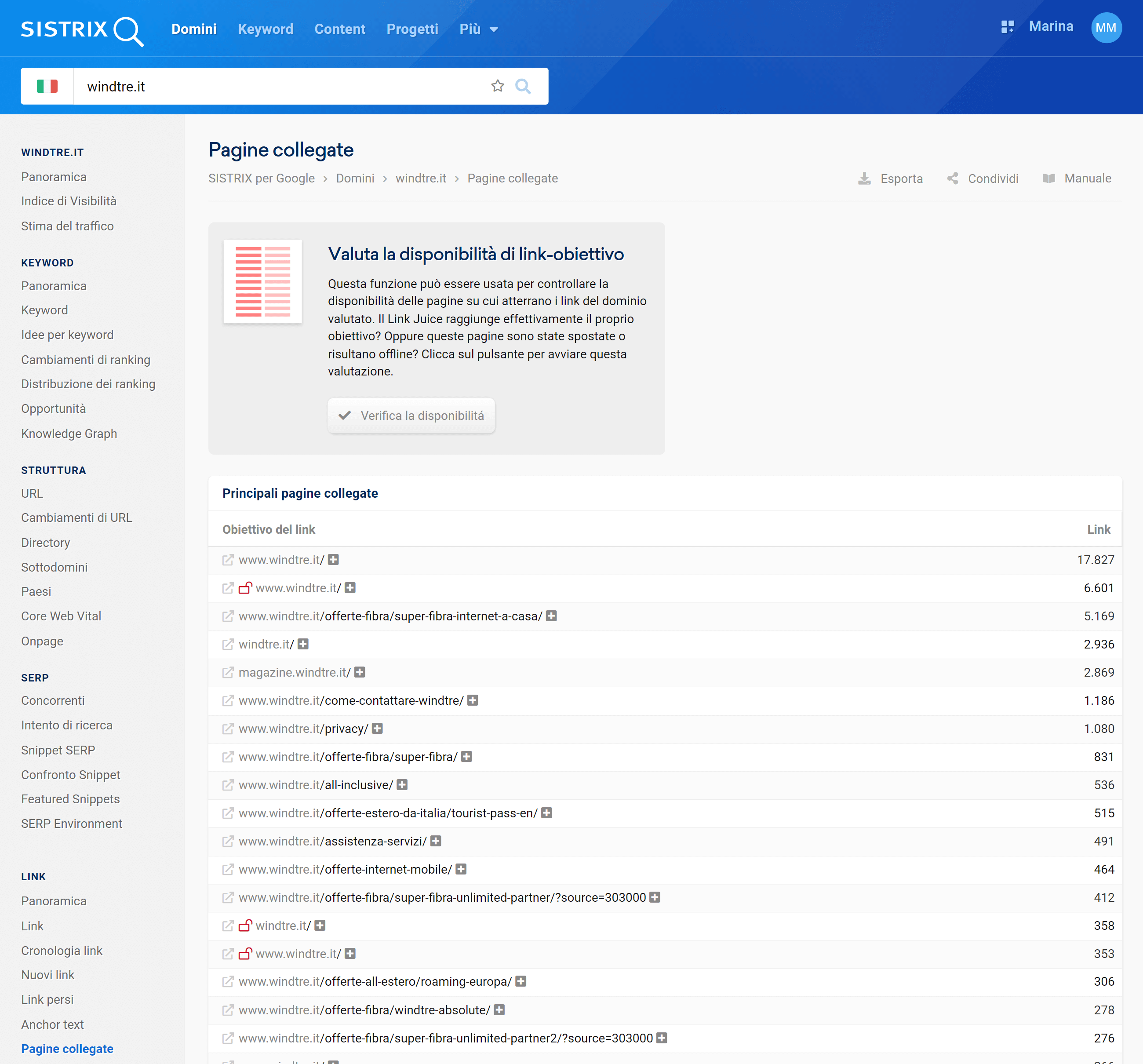Click into the windtre.it search field

click(x=282, y=86)
